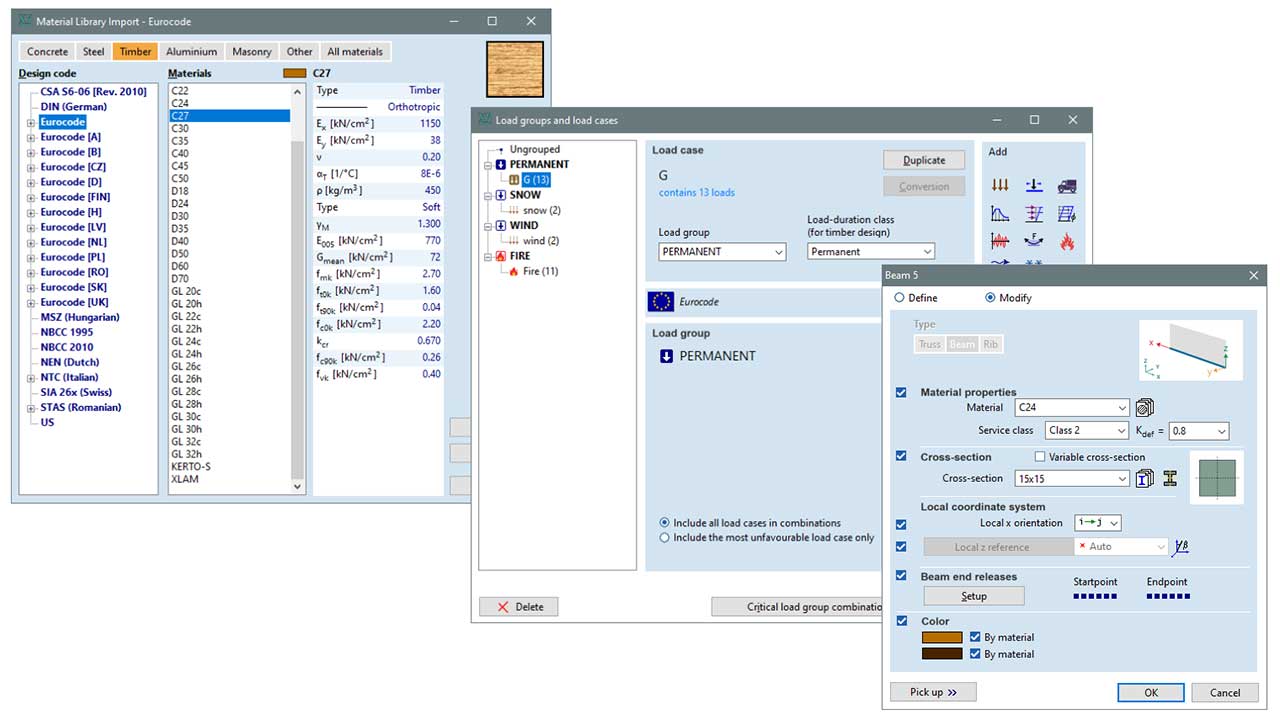Open the Kdef 0.8 dropdown
Image resolution: width=1280 pixels, height=720 pixels.
(x=1199, y=430)
